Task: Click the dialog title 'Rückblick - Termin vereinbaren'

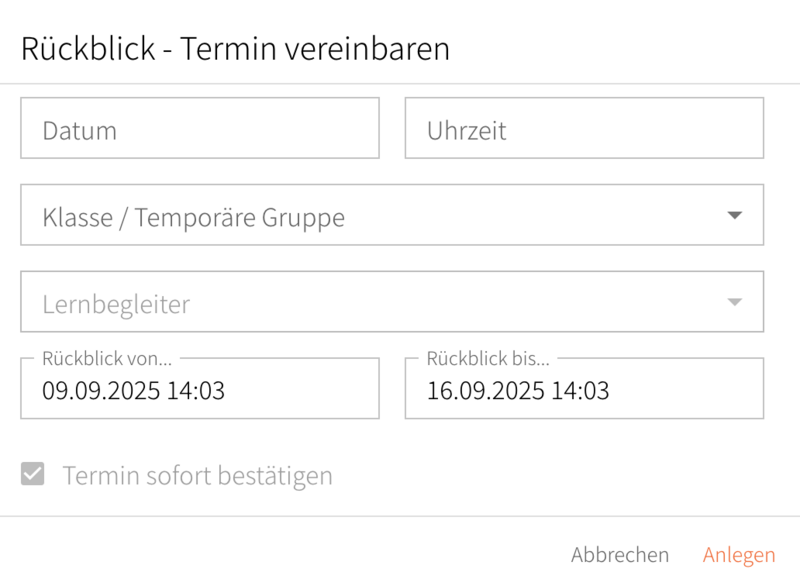Action: 235,48
